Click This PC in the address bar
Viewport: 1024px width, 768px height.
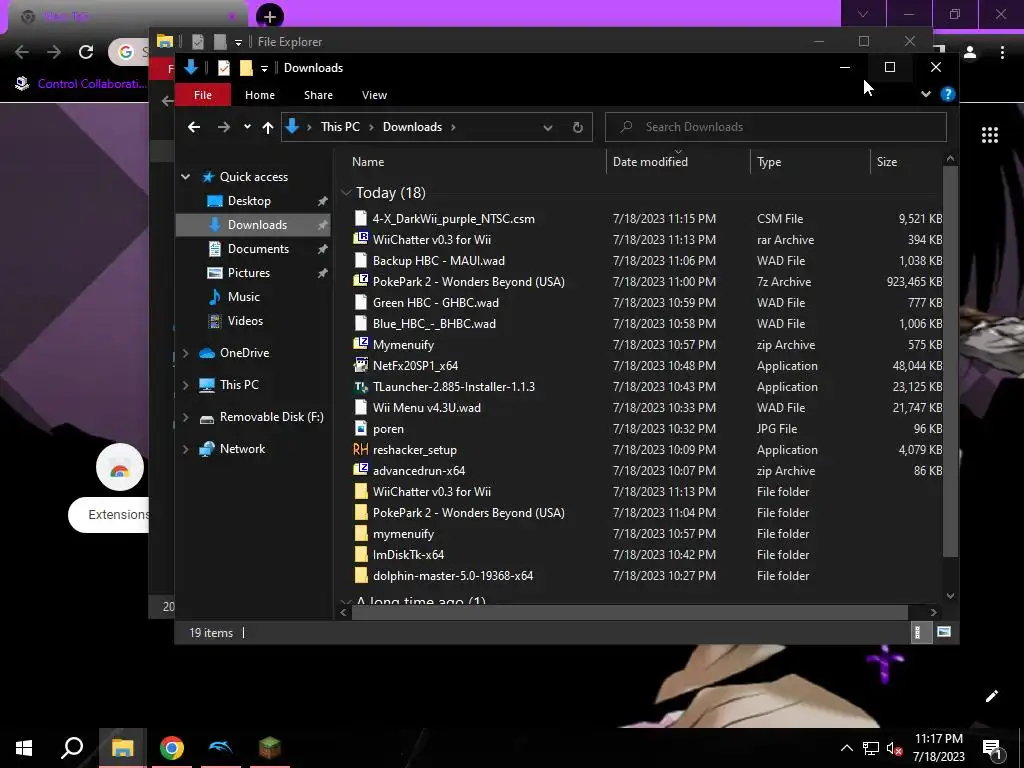click(340, 127)
